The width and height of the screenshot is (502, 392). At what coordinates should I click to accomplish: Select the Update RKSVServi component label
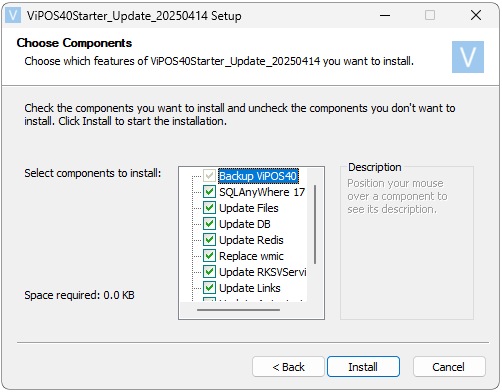263,272
